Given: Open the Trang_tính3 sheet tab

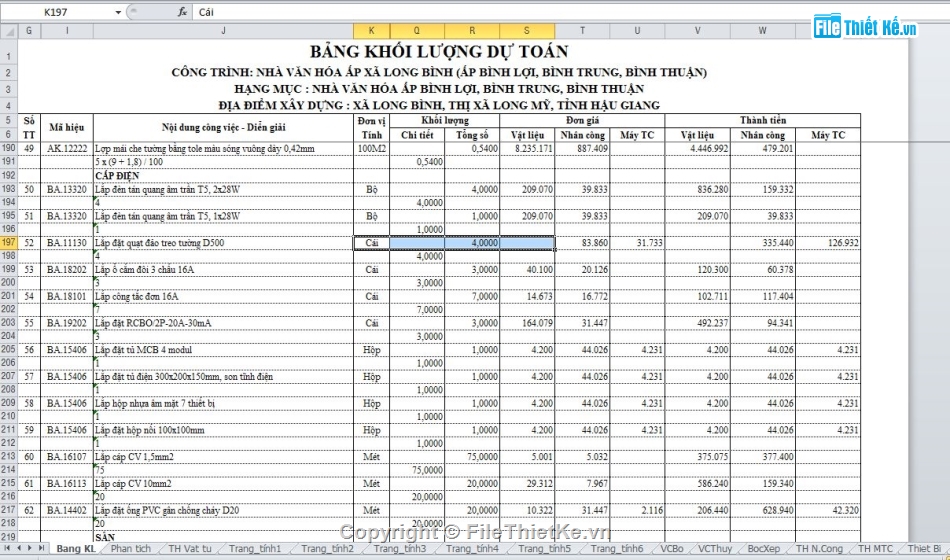Looking at the screenshot, I should [399, 548].
